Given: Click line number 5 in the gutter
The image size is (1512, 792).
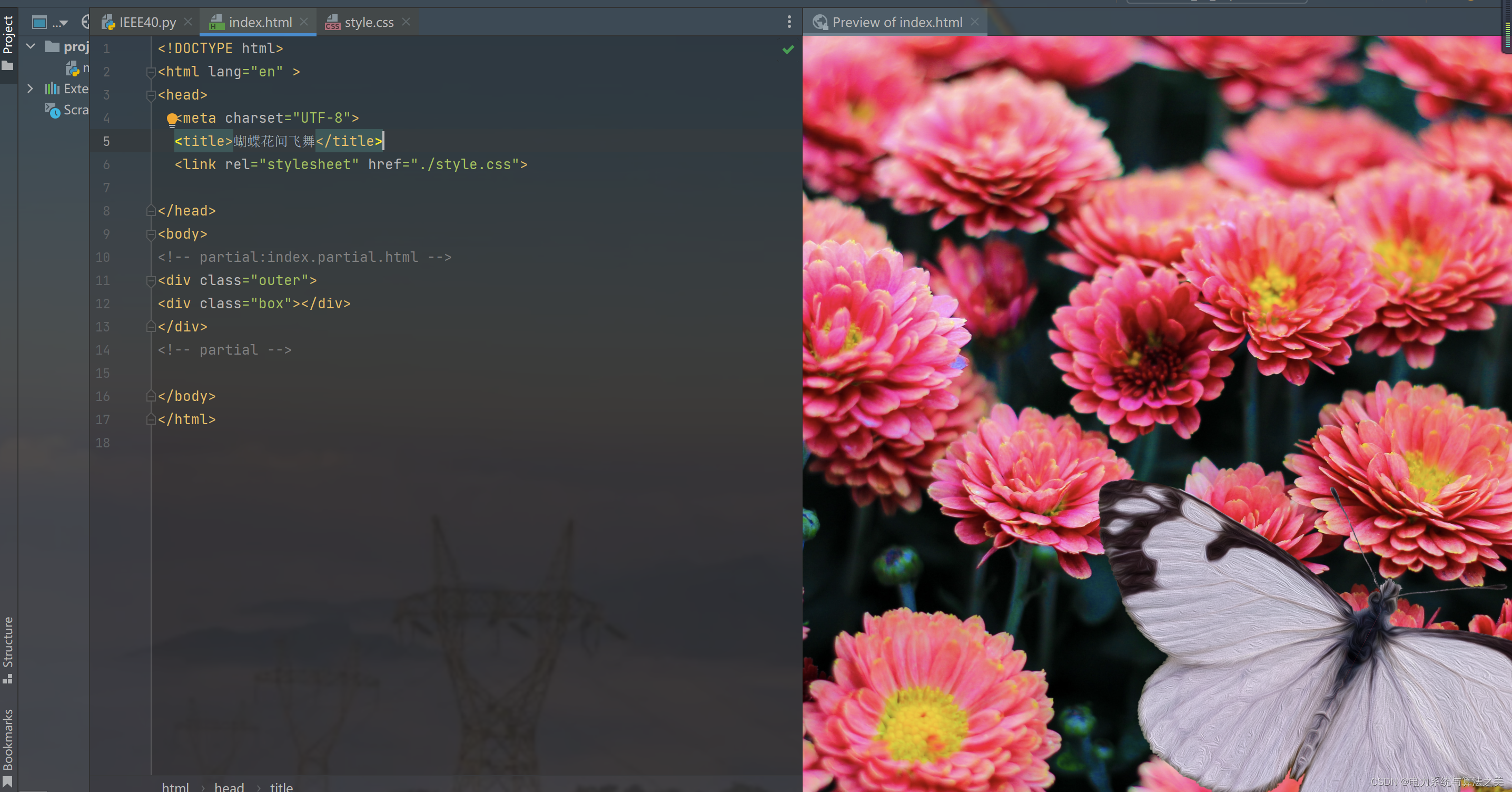Looking at the screenshot, I should [106, 142].
